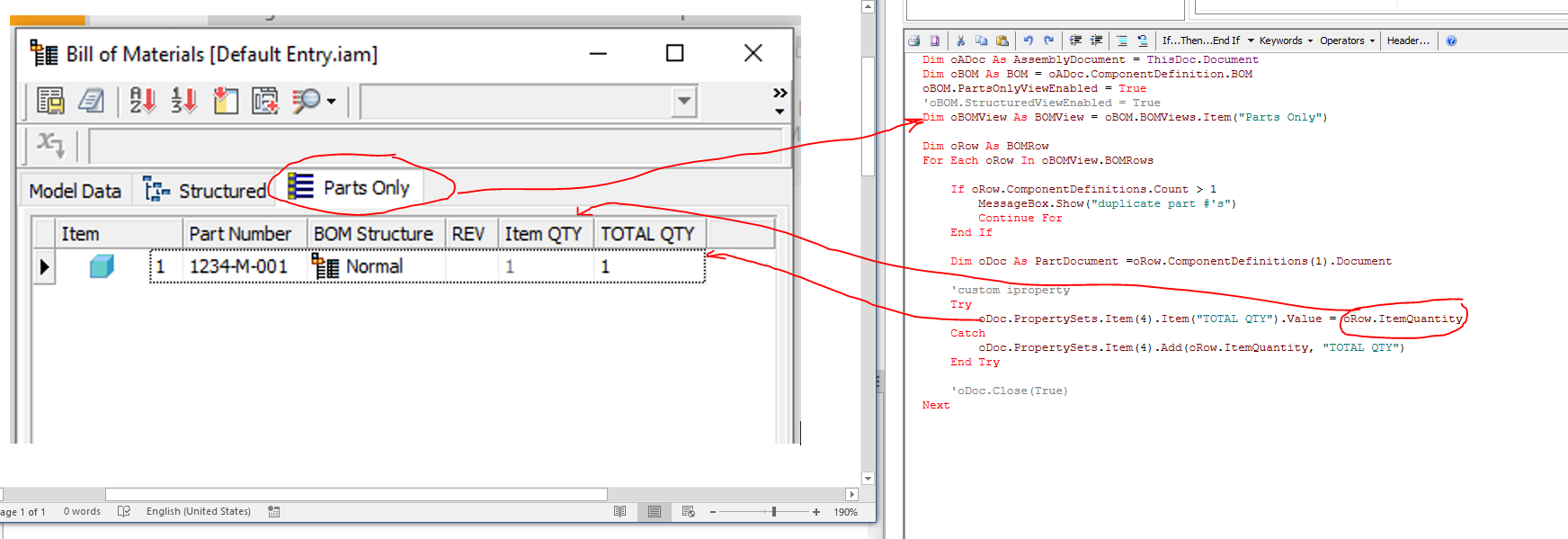Click the row selector arrow for row 1
The width and height of the screenshot is (1568, 539).
(x=44, y=267)
